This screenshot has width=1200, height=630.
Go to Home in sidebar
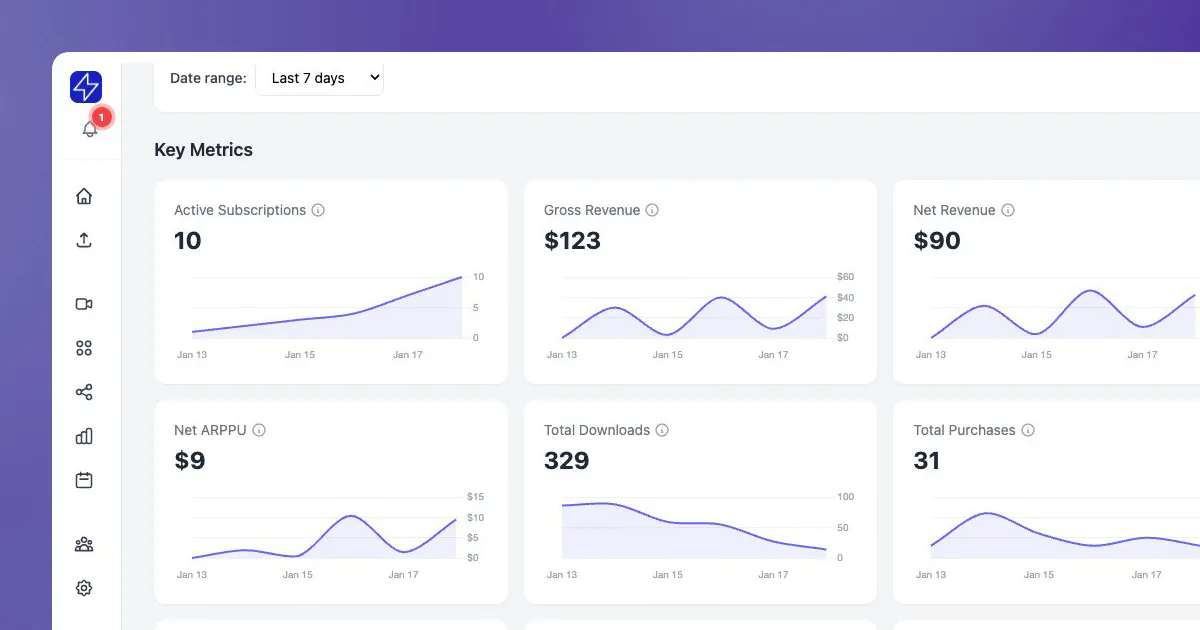pyautogui.click(x=84, y=196)
